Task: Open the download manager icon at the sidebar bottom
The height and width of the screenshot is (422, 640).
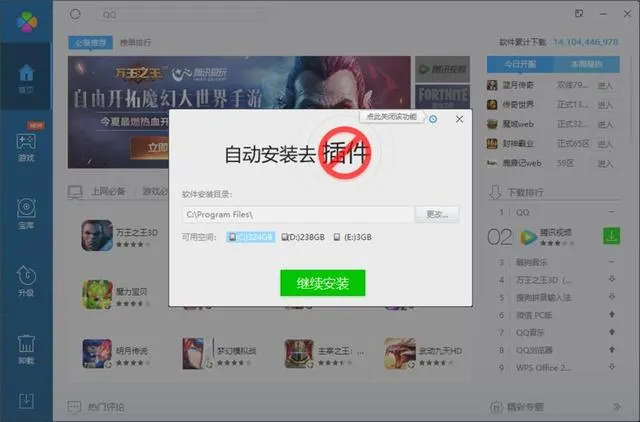Action: (x=26, y=401)
